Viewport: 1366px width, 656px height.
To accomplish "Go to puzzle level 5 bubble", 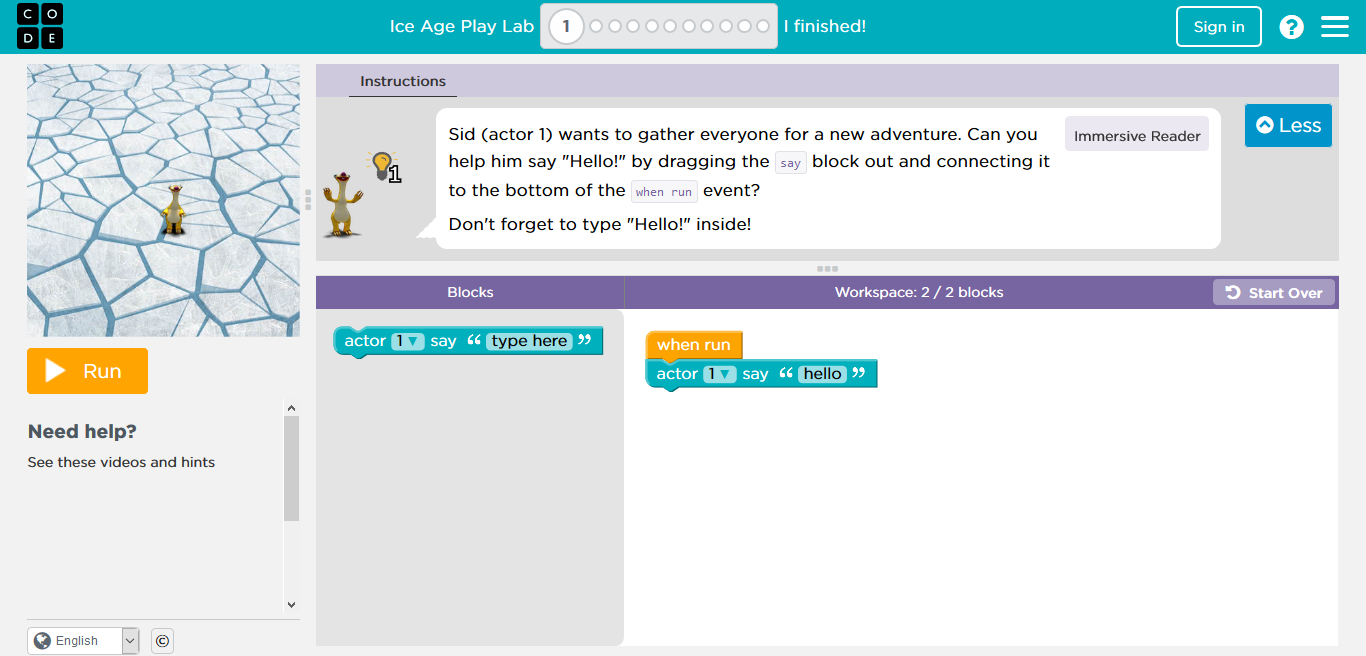I will click(x=652, y=26).
